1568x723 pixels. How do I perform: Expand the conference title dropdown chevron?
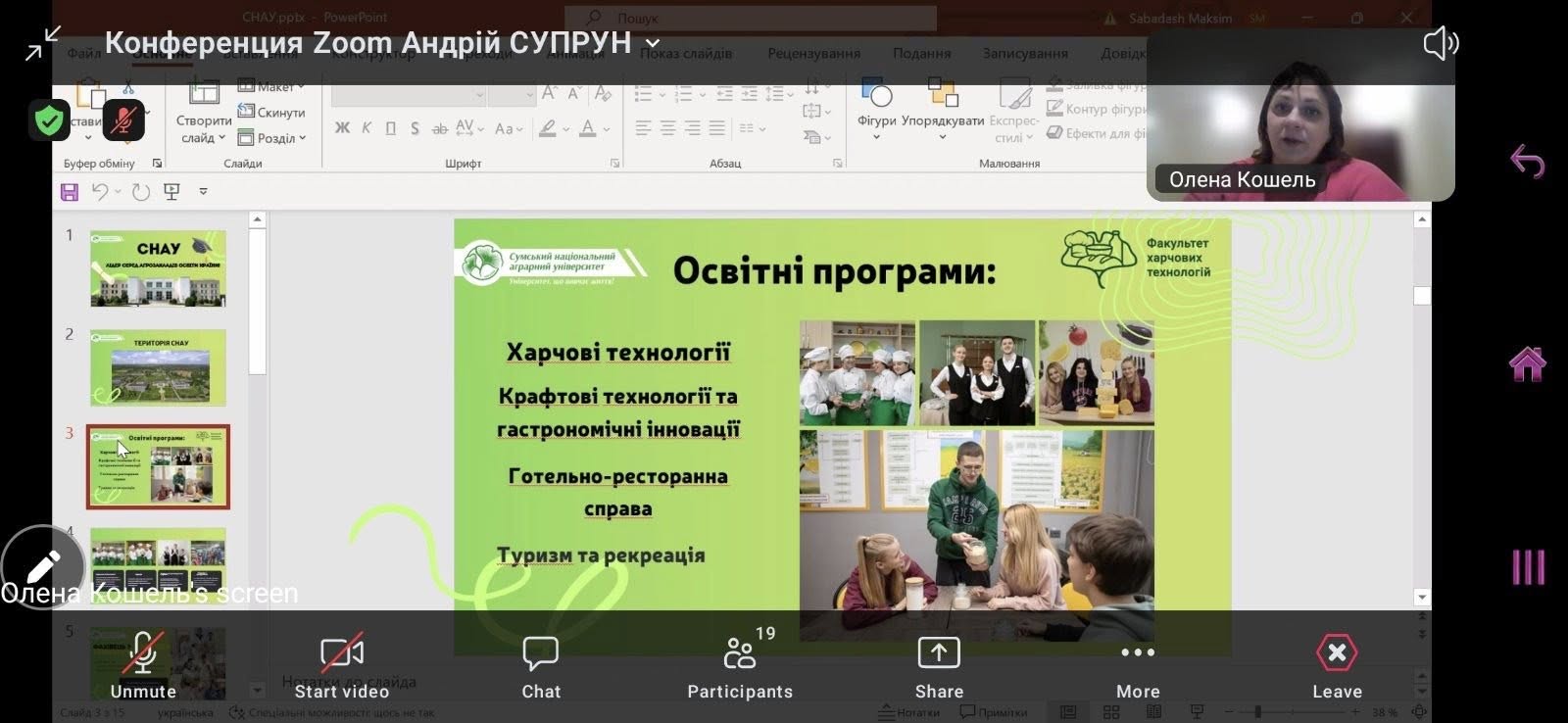click(653, 44)
